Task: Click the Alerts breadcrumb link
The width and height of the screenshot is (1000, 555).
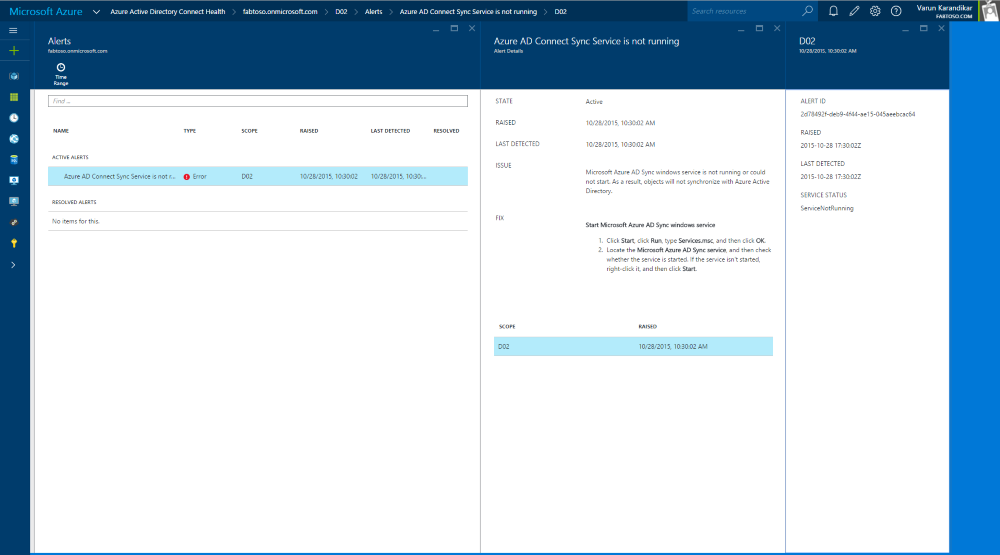Action: [373, 12]
